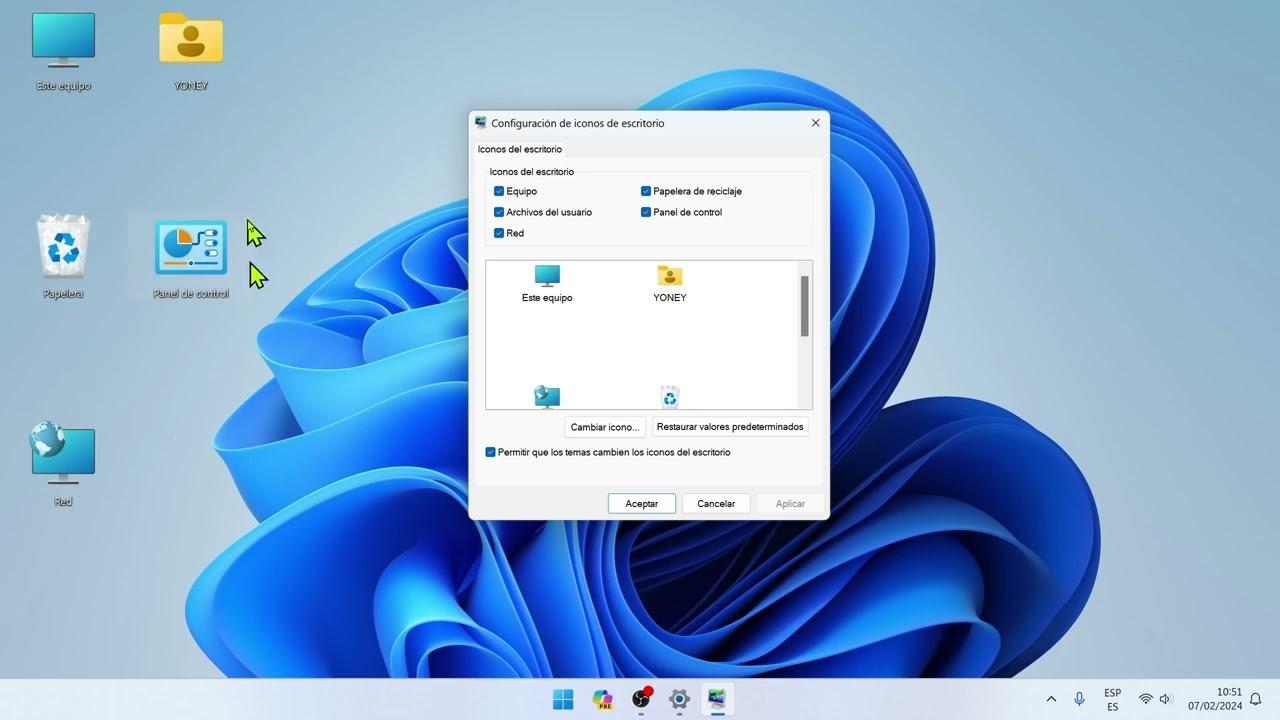Confirm changes with the Aceptar button

[641, 503]
